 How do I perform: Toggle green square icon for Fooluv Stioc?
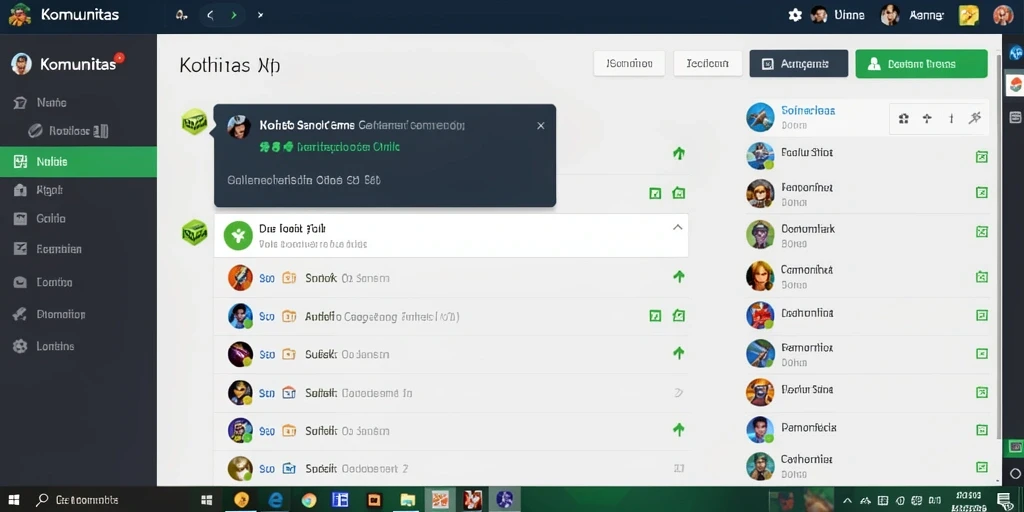[981, 157]
